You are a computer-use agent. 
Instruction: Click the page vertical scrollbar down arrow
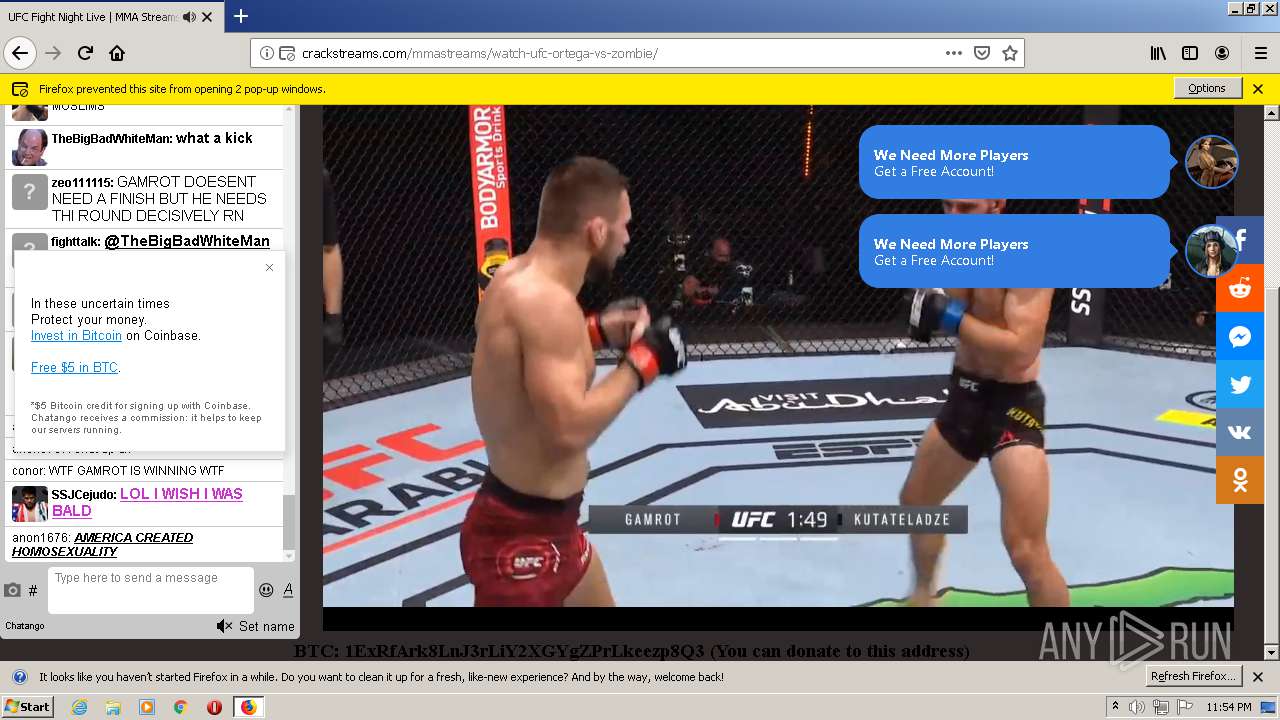(1271, 654)
